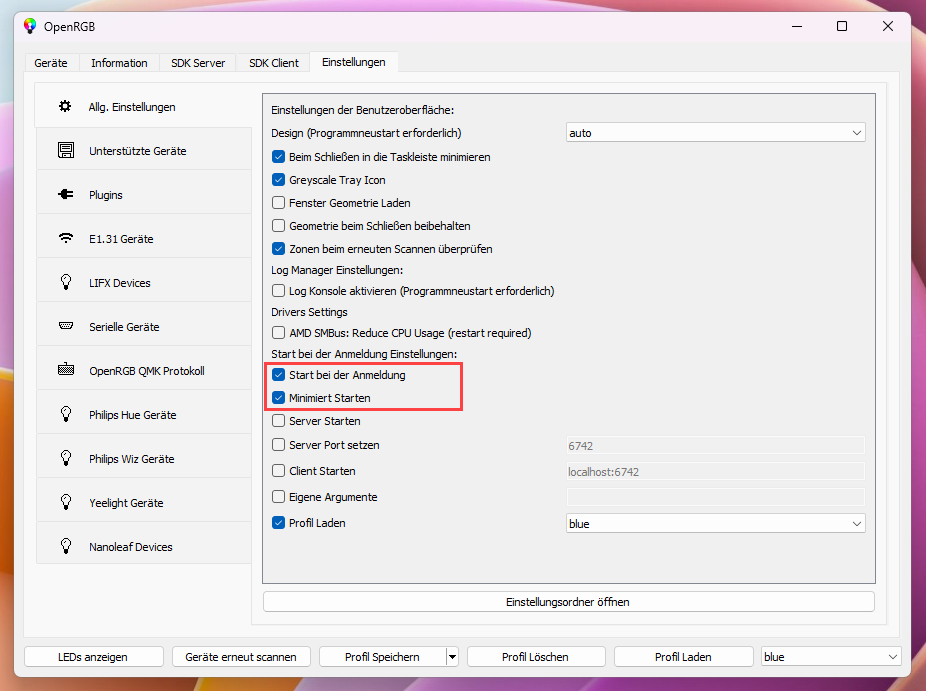This screenshot has height=691, width=926.
Task: Click Geräte erneut scannen button
Action: 241,657
